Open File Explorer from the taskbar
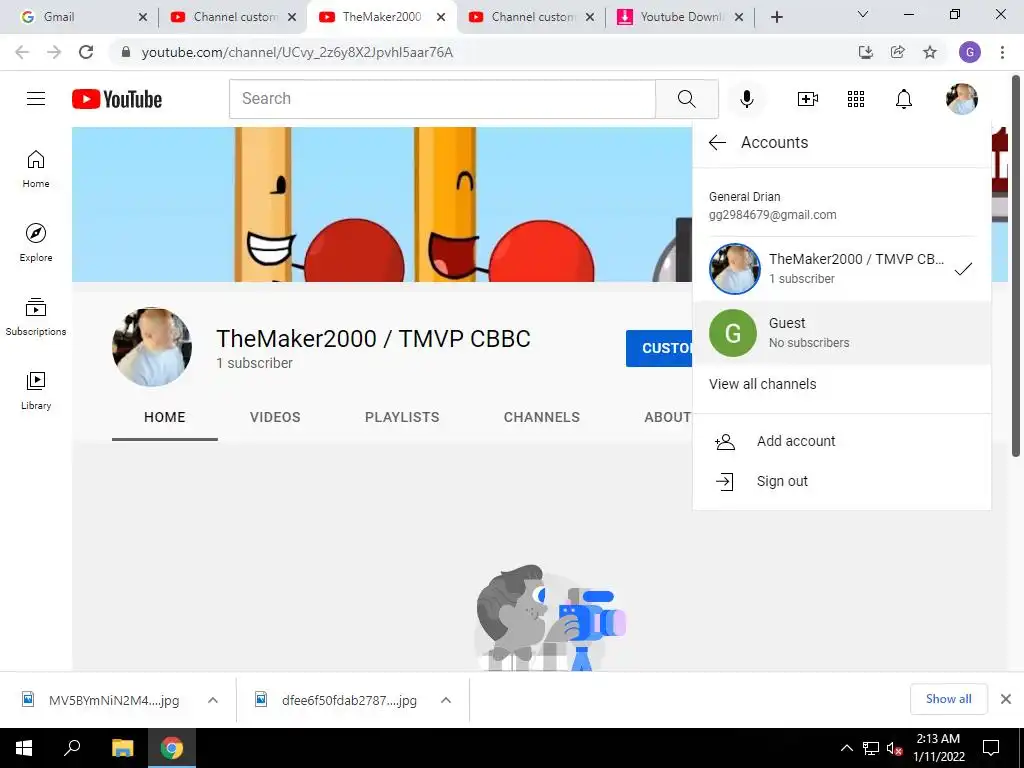1024x768 pixels. click(122, 748)
